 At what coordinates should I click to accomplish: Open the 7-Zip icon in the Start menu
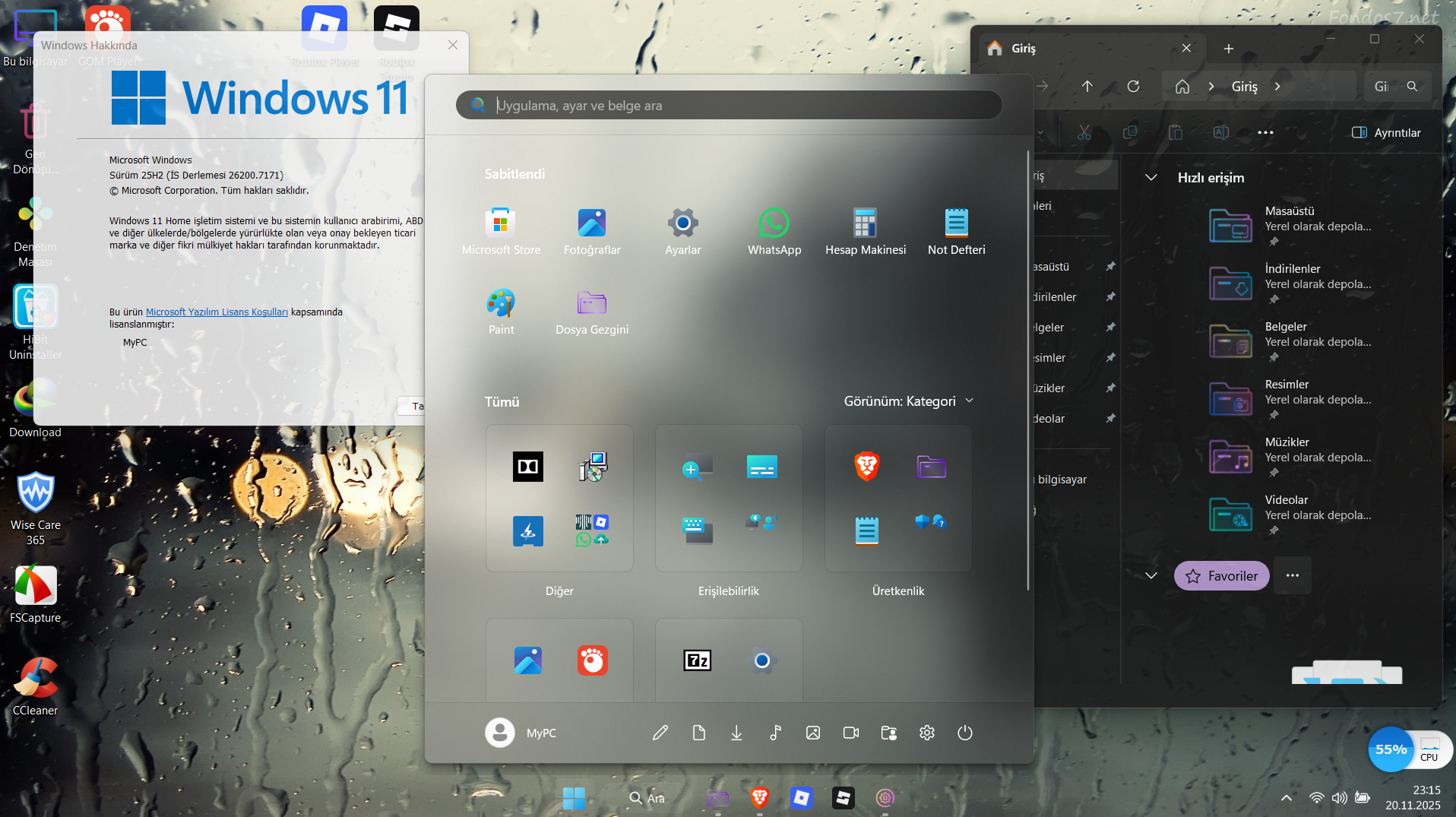(x=698, y=660)
